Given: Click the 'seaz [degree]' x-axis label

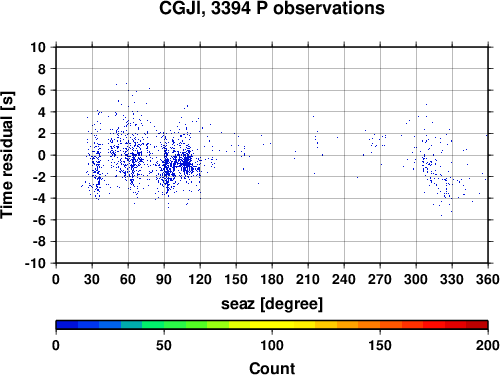Looking at the screenshot, I should pyautogui.click(x=272, y=304).
